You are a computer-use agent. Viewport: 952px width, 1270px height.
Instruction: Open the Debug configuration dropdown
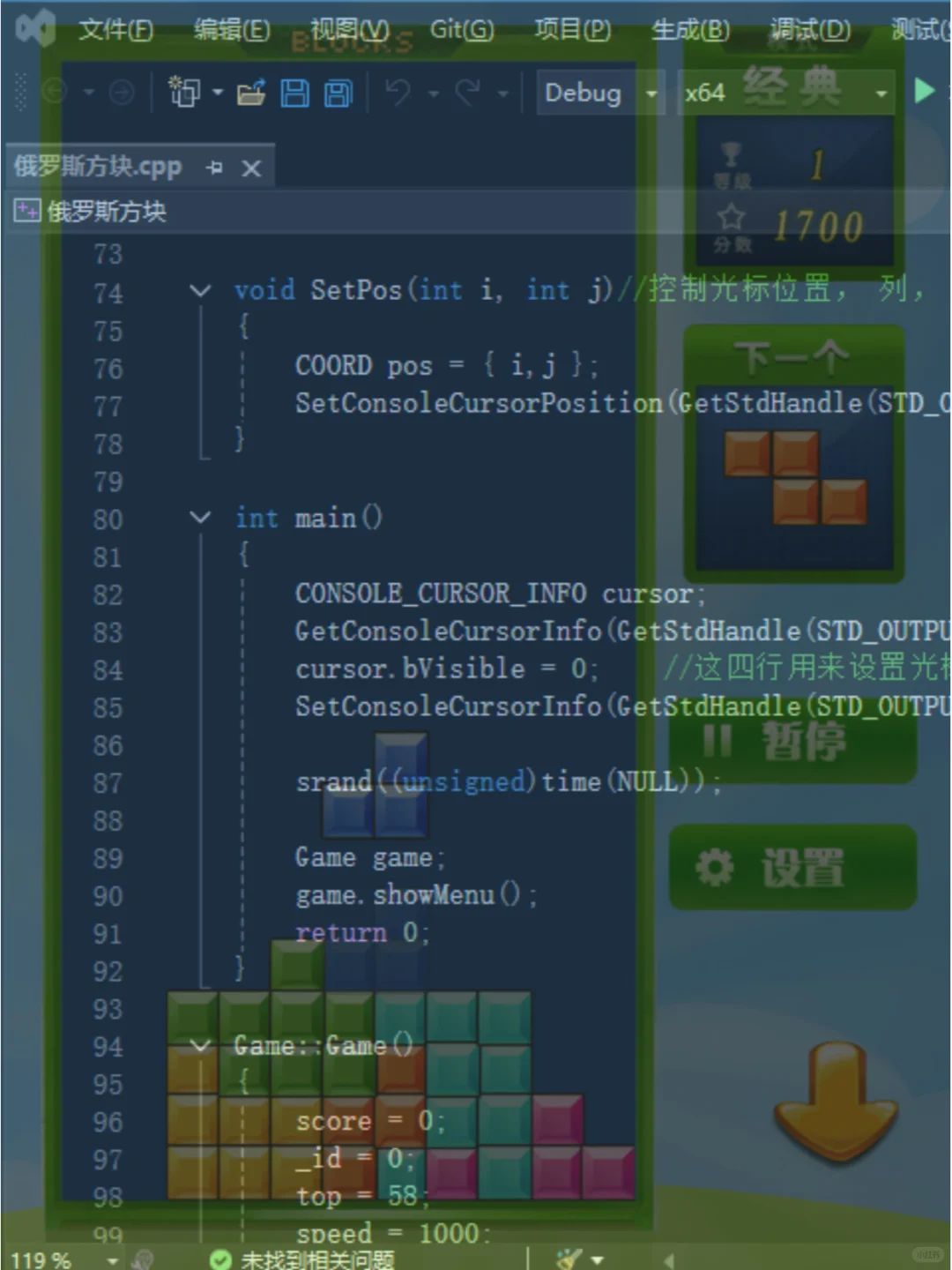[x=602, y=93]
